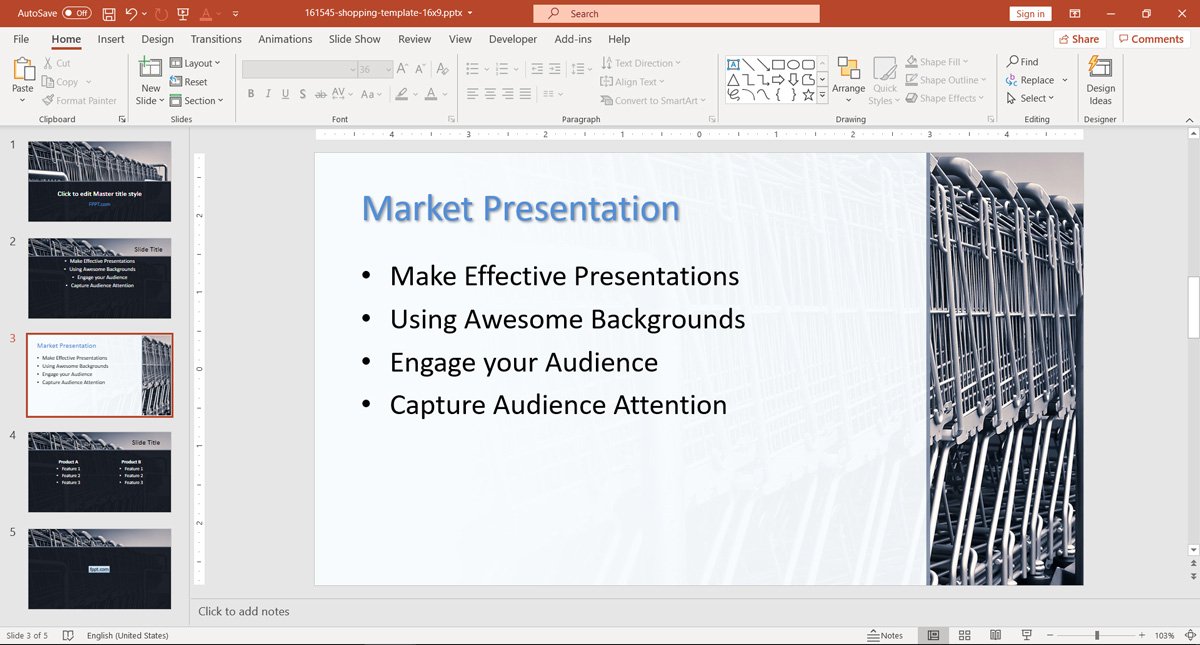
Task: Open the Section dropdown menu
Action: coord(196,100)
